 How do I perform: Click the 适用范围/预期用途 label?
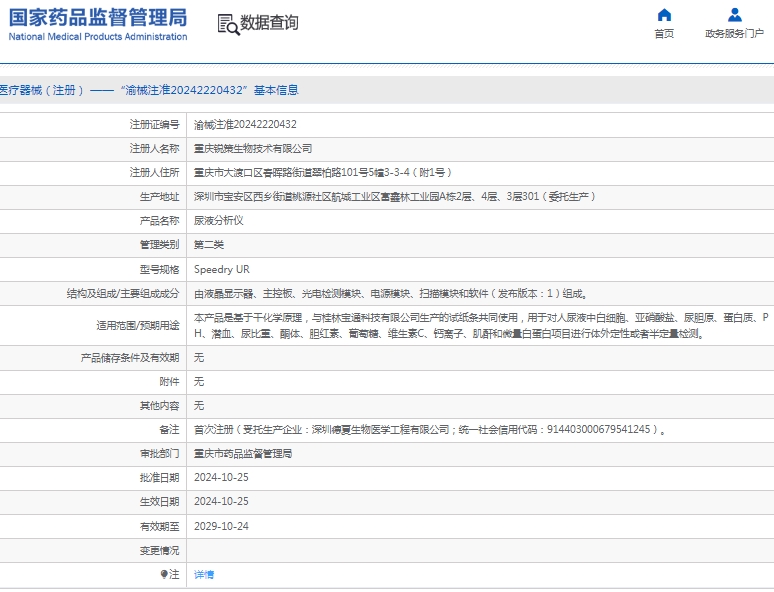click(138, 326)
